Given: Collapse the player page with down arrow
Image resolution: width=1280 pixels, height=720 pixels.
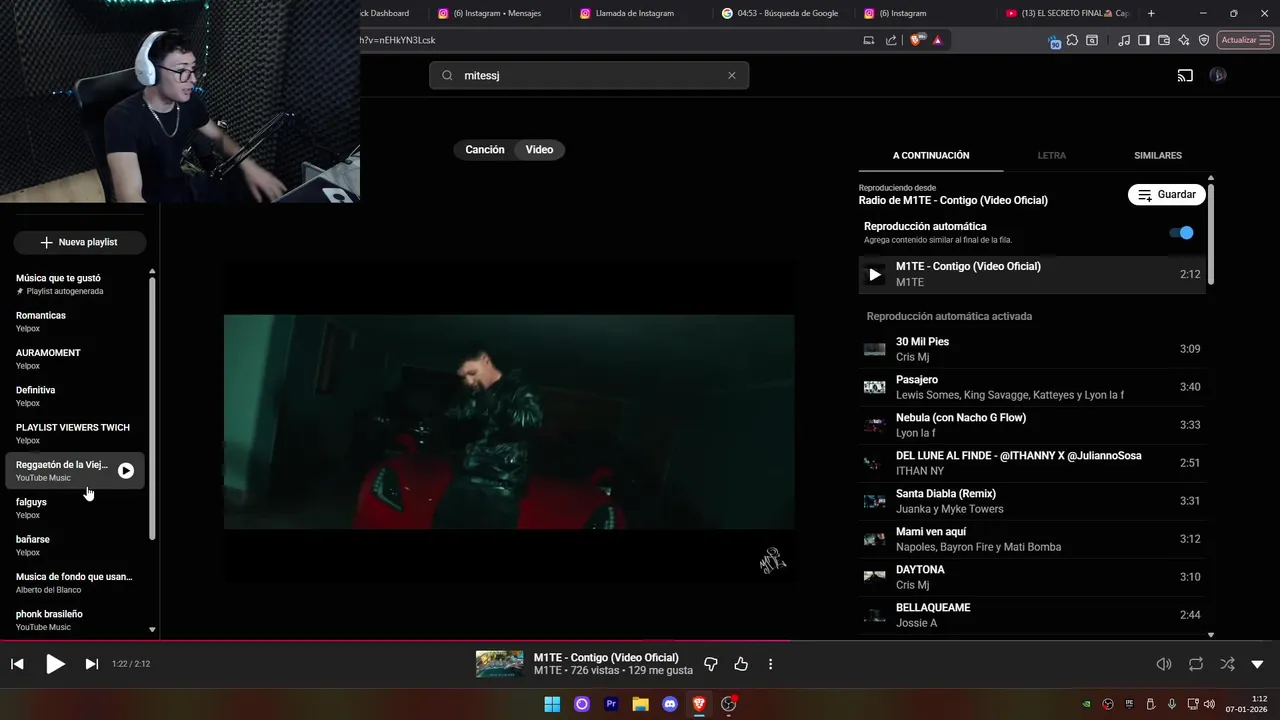Looking at the screenshot, I should pyautogui.click(x=1257, y=664).
